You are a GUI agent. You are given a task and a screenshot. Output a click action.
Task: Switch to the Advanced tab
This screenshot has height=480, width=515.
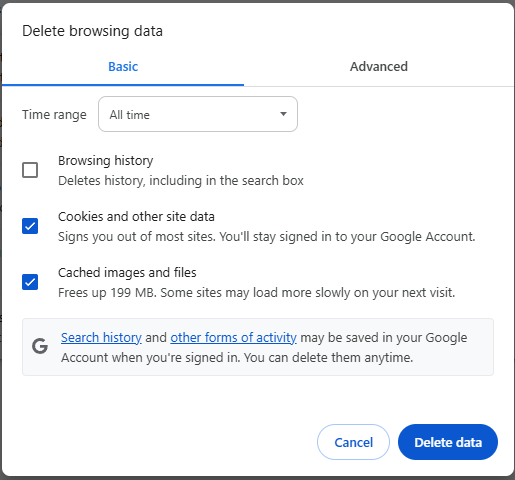(x=379, y=67)
